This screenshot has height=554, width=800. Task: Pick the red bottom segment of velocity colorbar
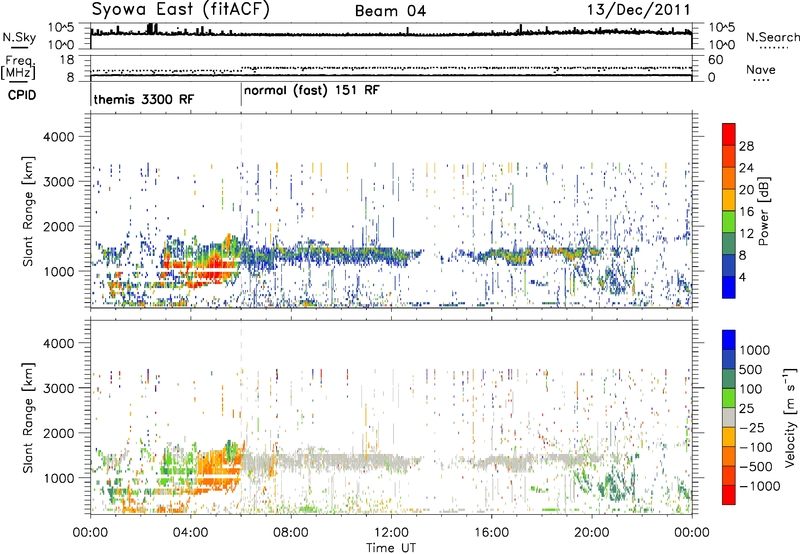tap(729, 495)
